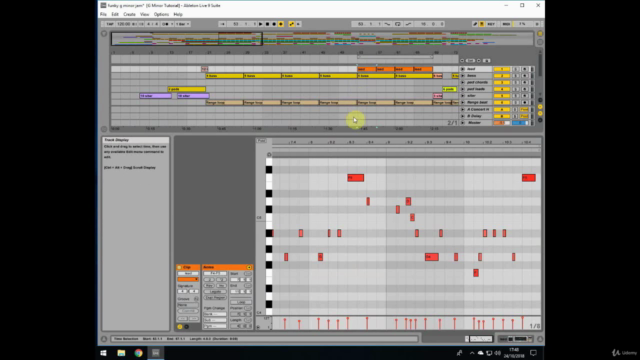Toggle the yellow automation arm button
The width and height of the screenshot is (640, 360).
click(291, 24)
